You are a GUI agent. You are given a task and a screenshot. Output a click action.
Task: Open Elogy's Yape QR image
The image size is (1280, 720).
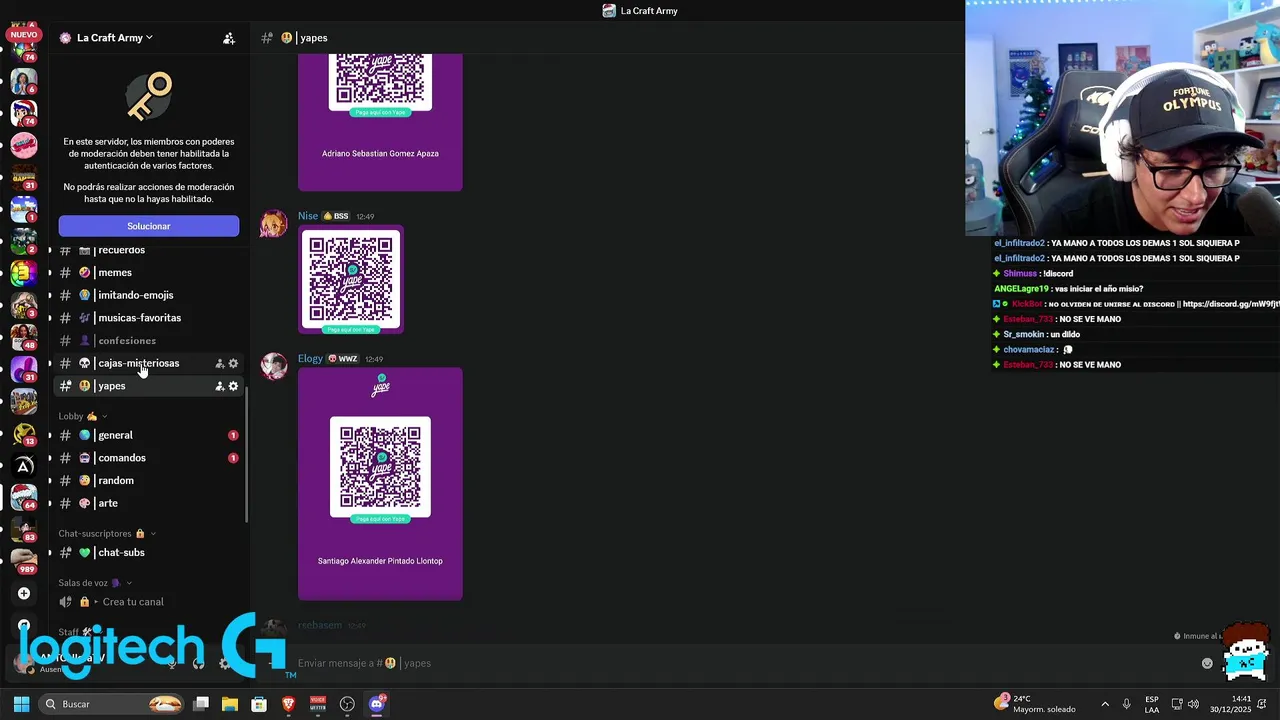(x=380, y=484)
